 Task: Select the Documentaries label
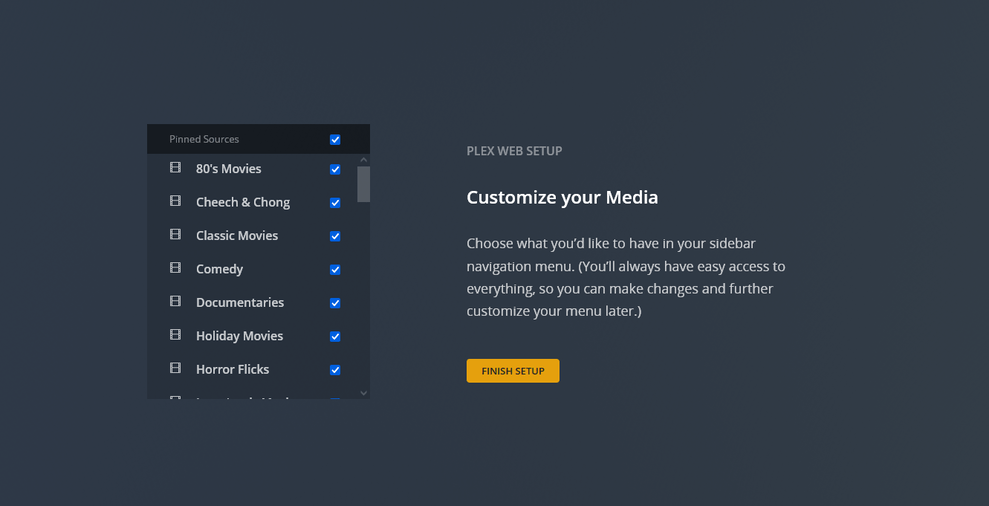[x=240, y=302]
